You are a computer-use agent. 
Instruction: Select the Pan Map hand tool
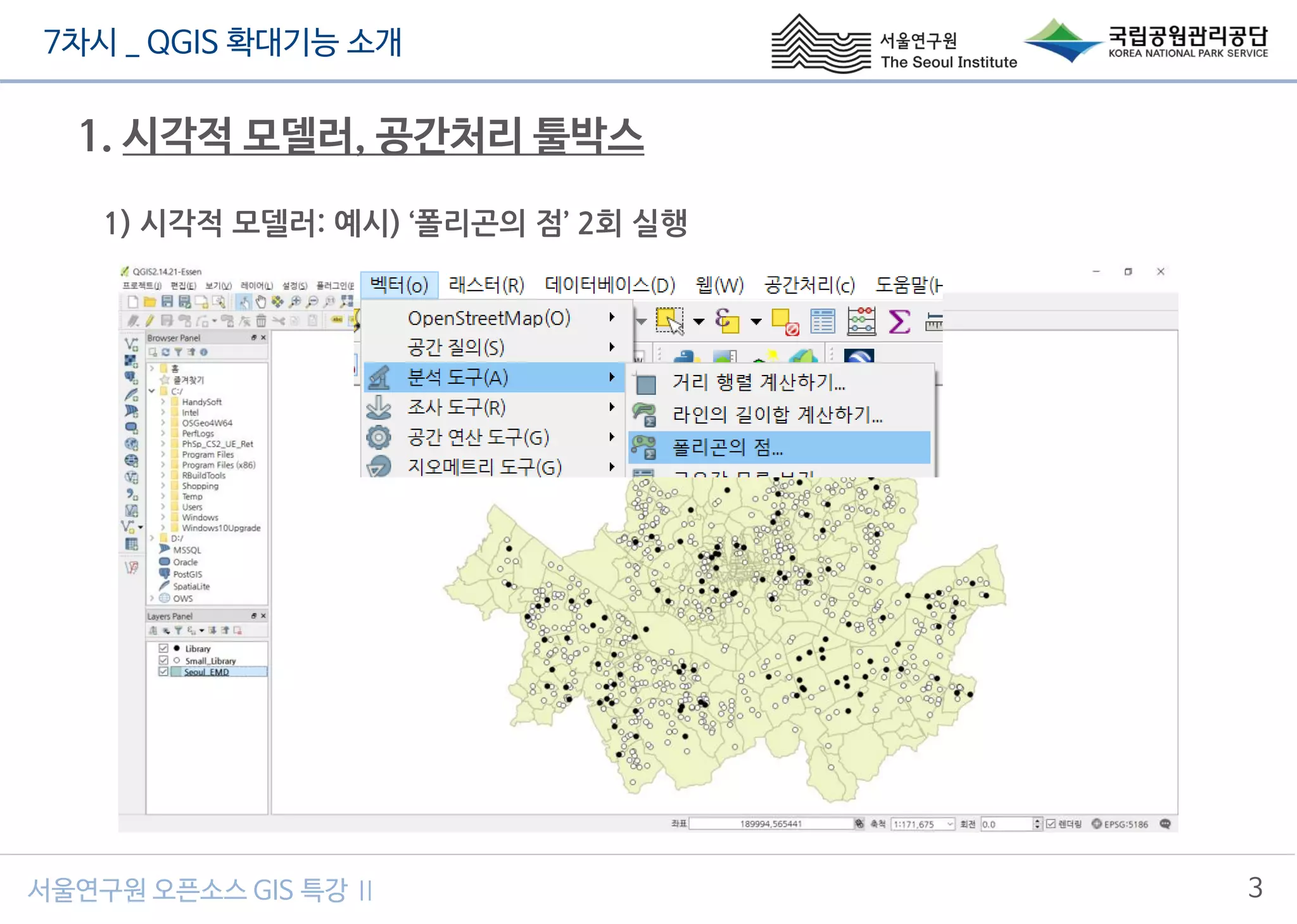coord(261,302)
